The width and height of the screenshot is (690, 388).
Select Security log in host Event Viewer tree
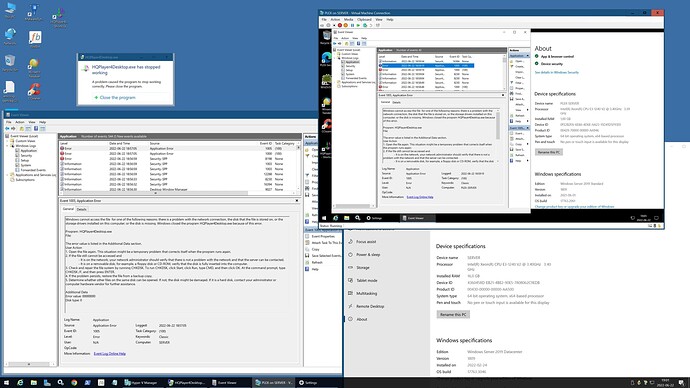click(x=26, y=155)
